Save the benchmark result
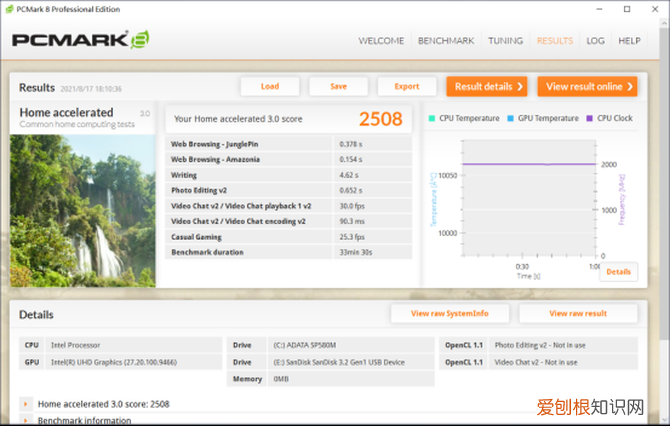 [x=338, y=87]
